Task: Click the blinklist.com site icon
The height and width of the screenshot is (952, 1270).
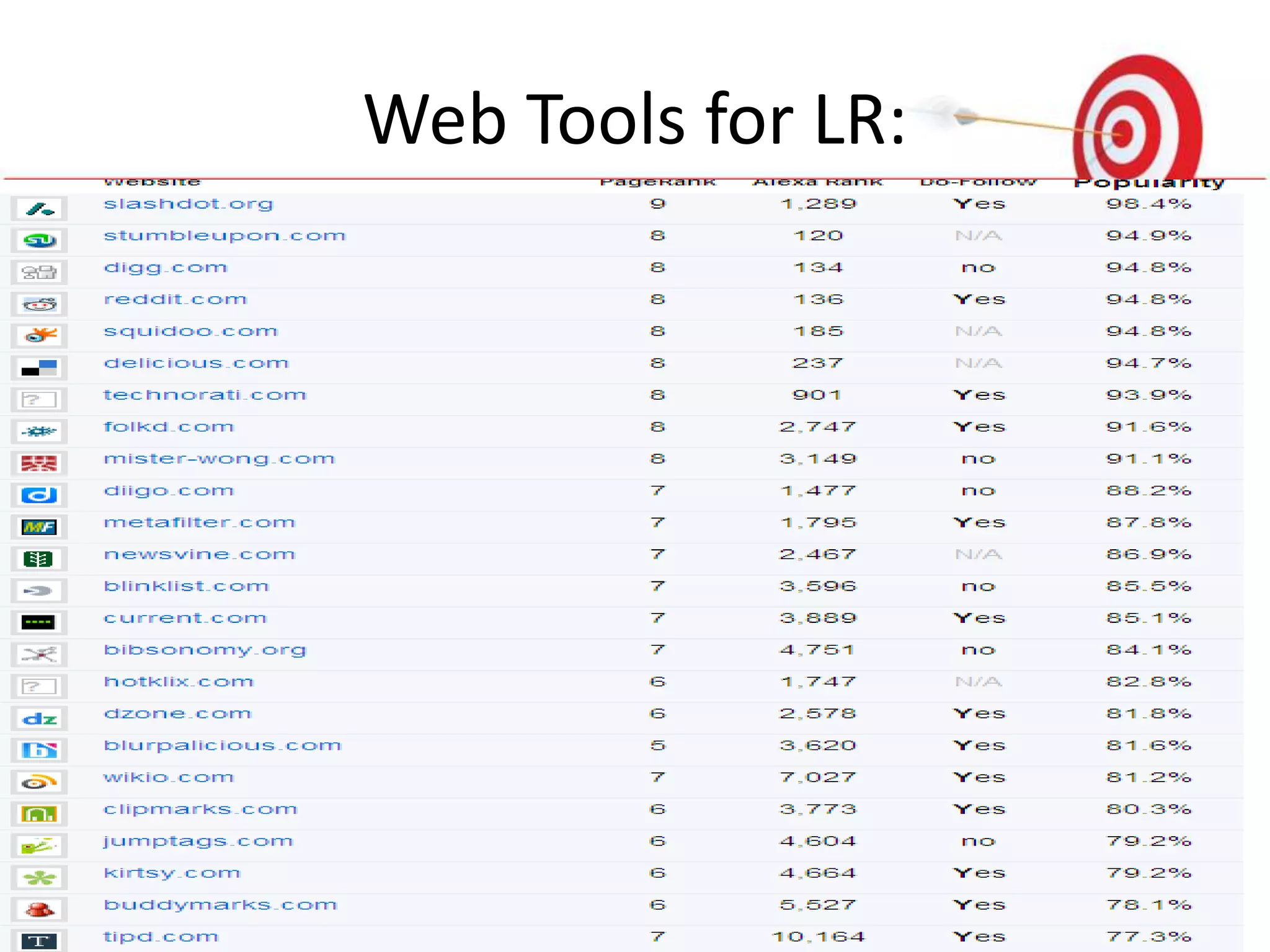Action: click(x=39, y=591)
